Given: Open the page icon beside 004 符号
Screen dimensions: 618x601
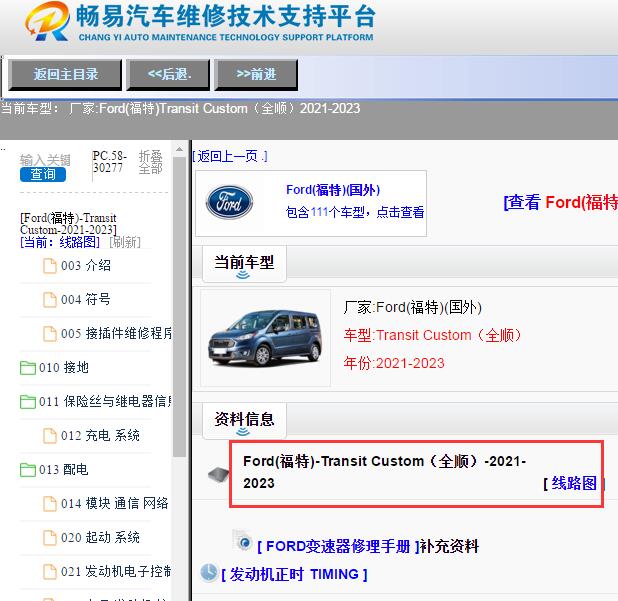Looking at the screenshot, I should tap(50, 300).
